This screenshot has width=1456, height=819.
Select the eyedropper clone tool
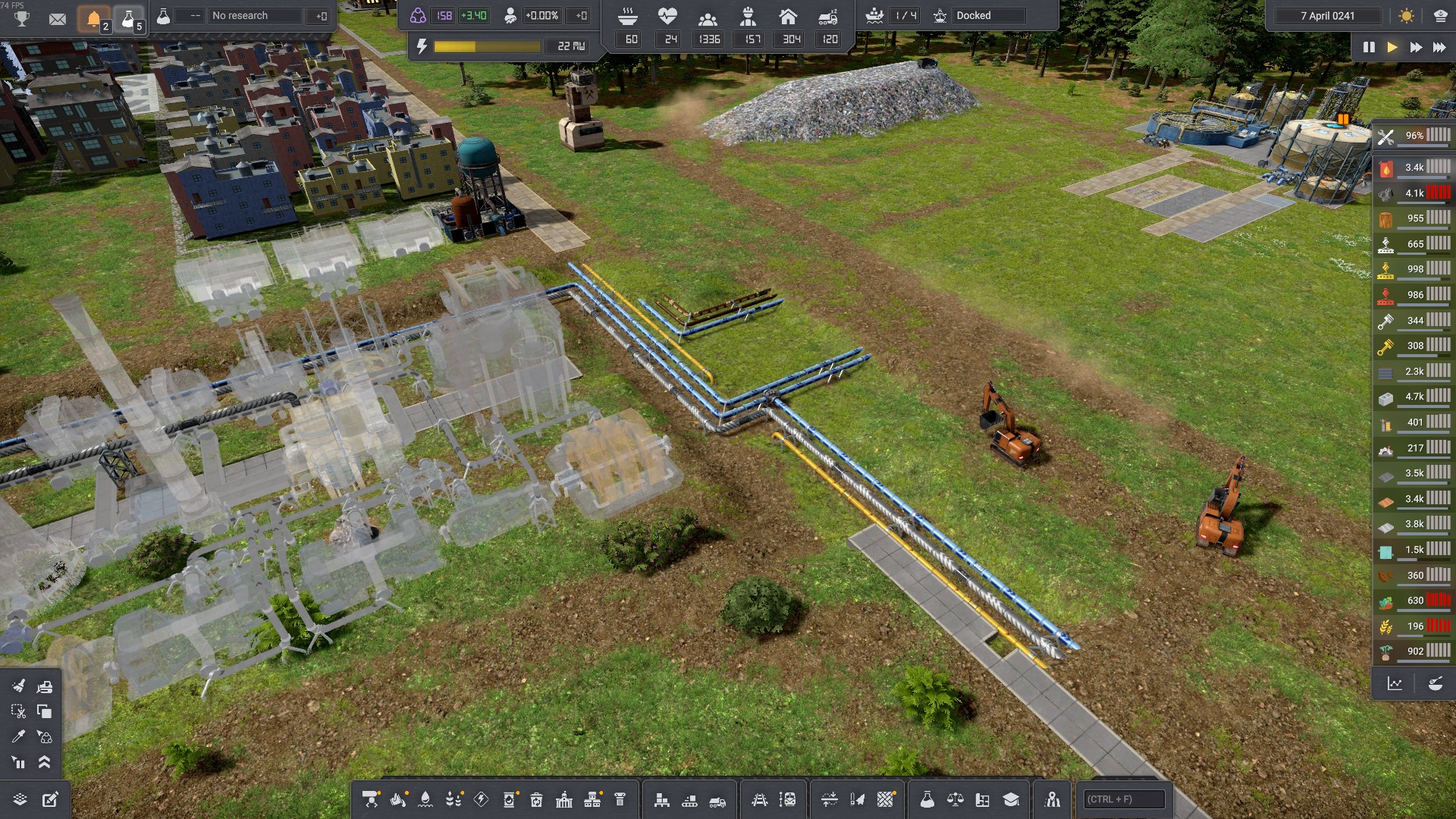[19, 737]
